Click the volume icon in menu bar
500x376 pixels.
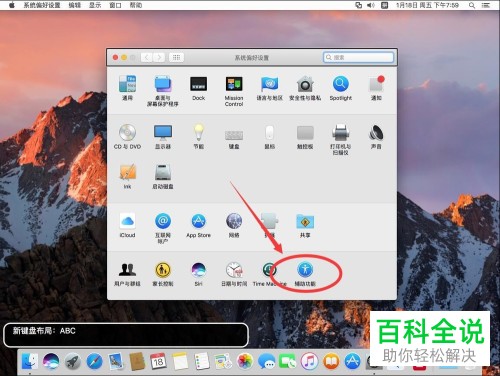pos(371,5)
